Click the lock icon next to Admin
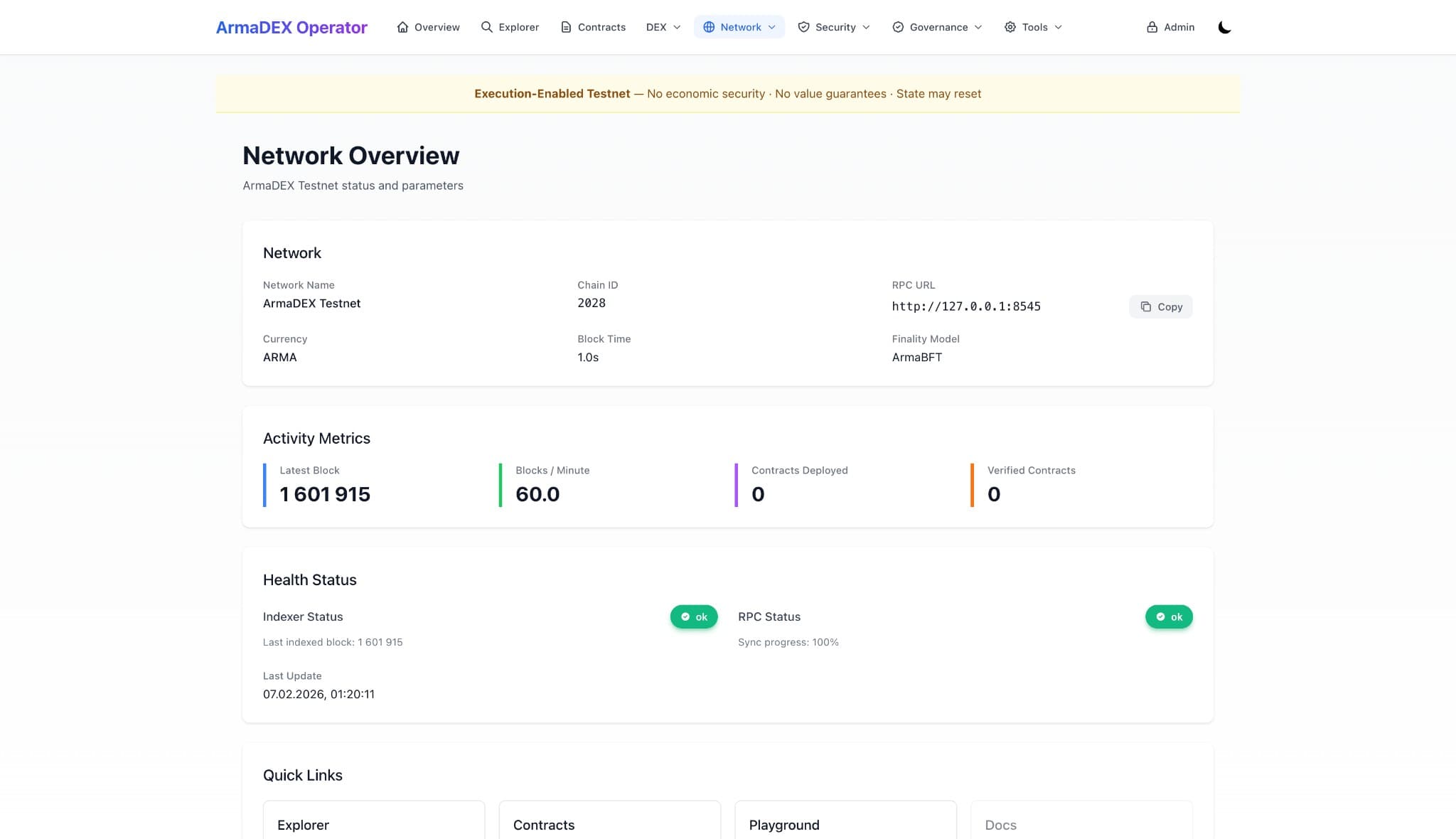 pos(1152,26)
